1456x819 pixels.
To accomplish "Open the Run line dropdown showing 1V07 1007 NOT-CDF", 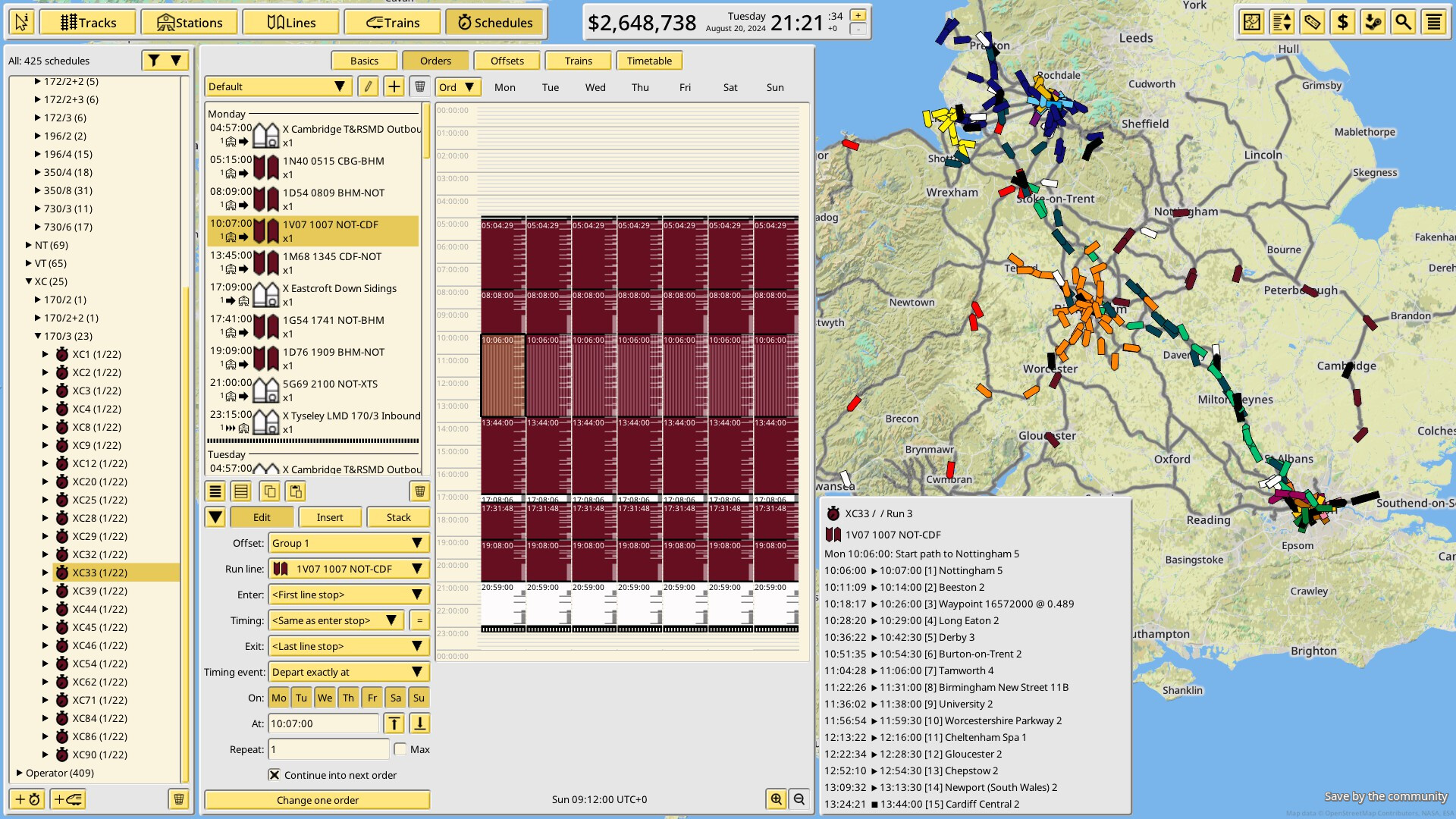I will click(347, 569).
